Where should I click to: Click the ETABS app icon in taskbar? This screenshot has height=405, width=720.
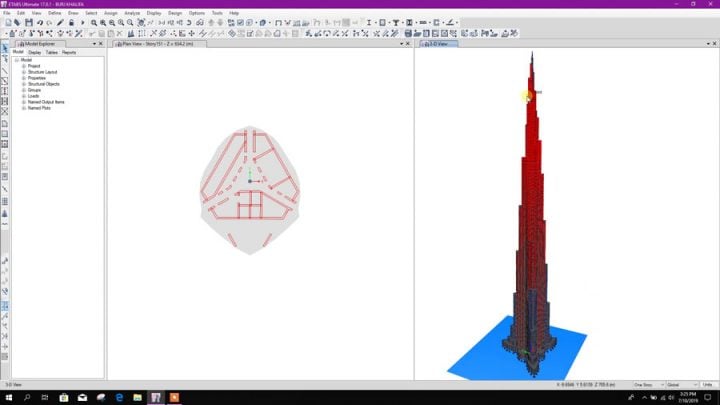click(156, 398)
